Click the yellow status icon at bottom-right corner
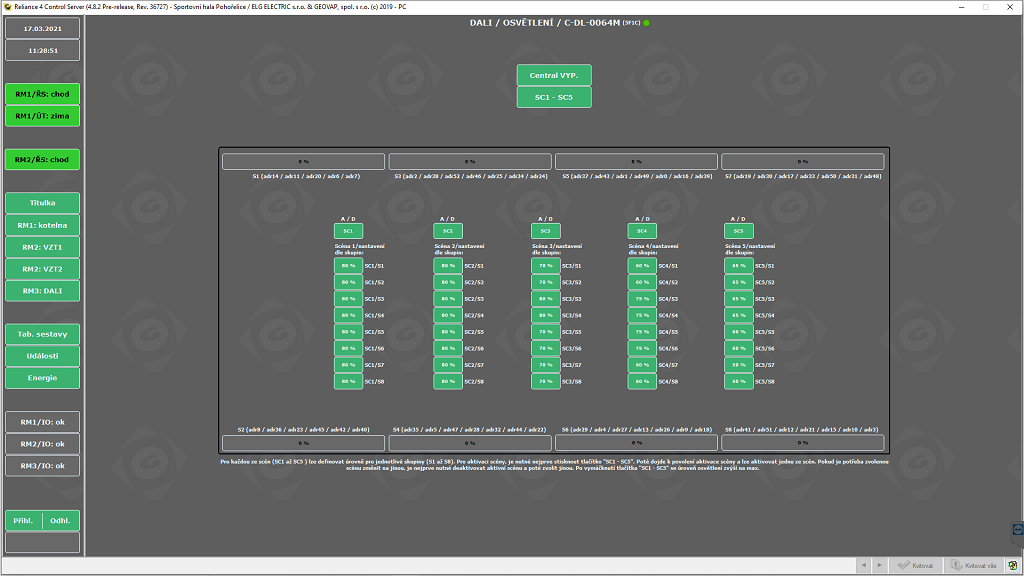Image resolution: width=1024 pixels, height=576 pixels. (x=1013, y=565)
